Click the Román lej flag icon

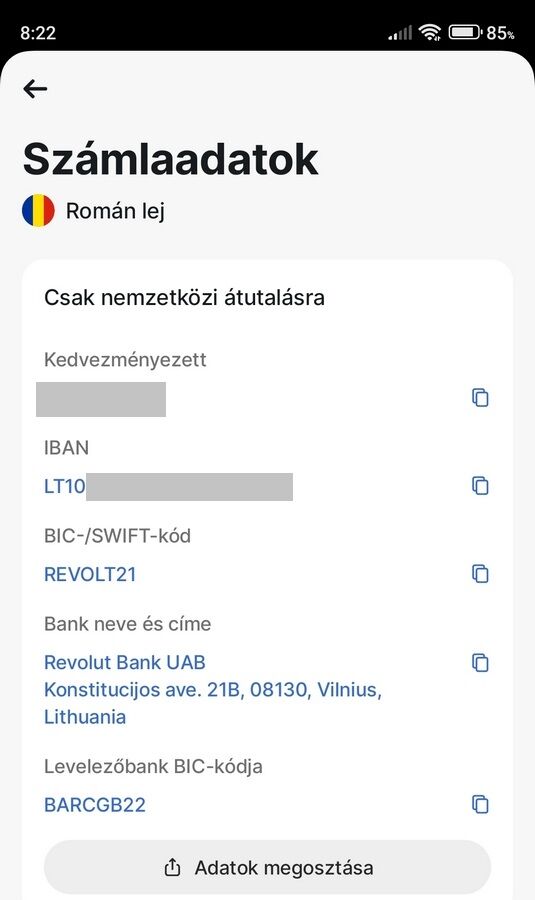38,211
